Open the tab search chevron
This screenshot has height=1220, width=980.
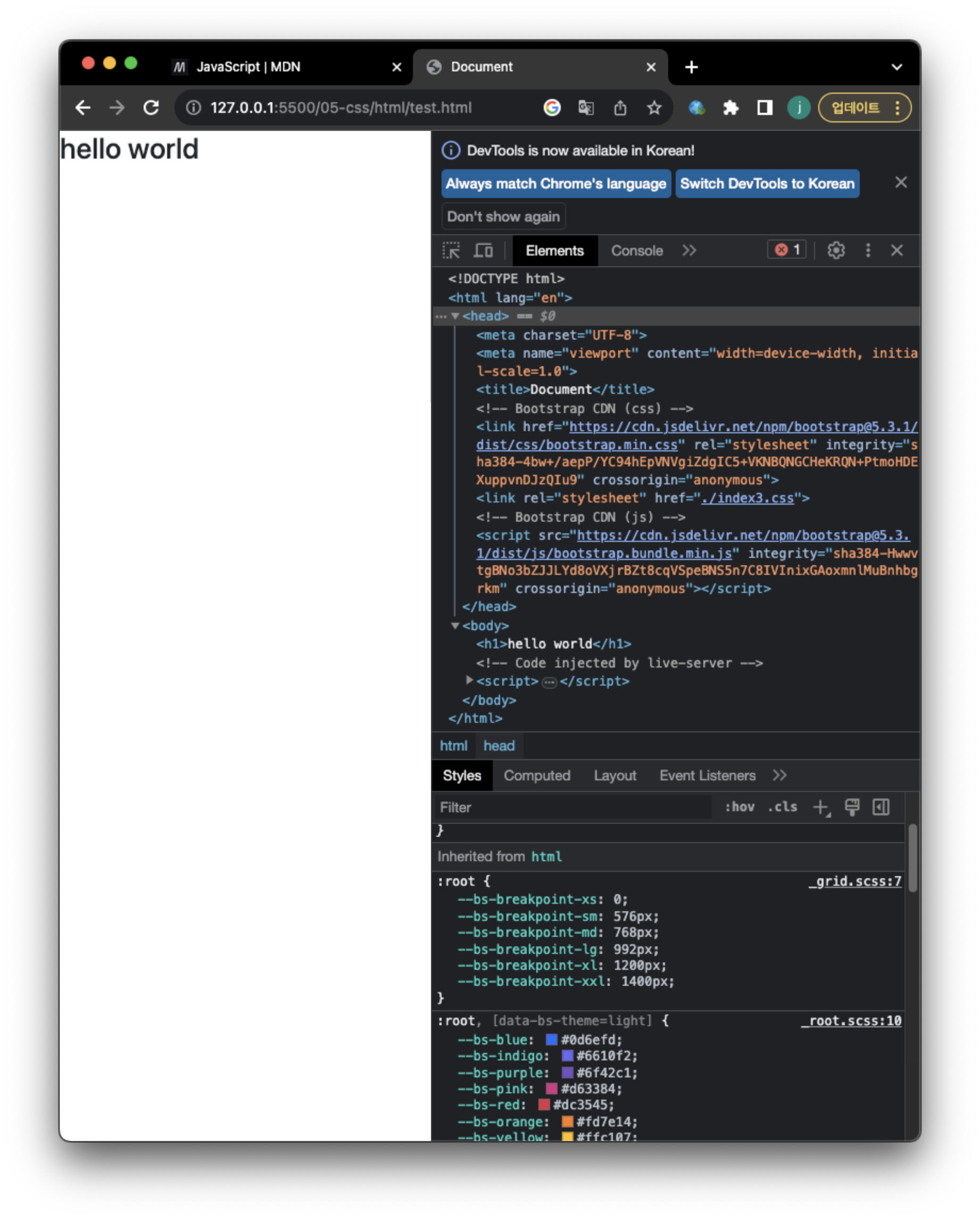point(896,68)
